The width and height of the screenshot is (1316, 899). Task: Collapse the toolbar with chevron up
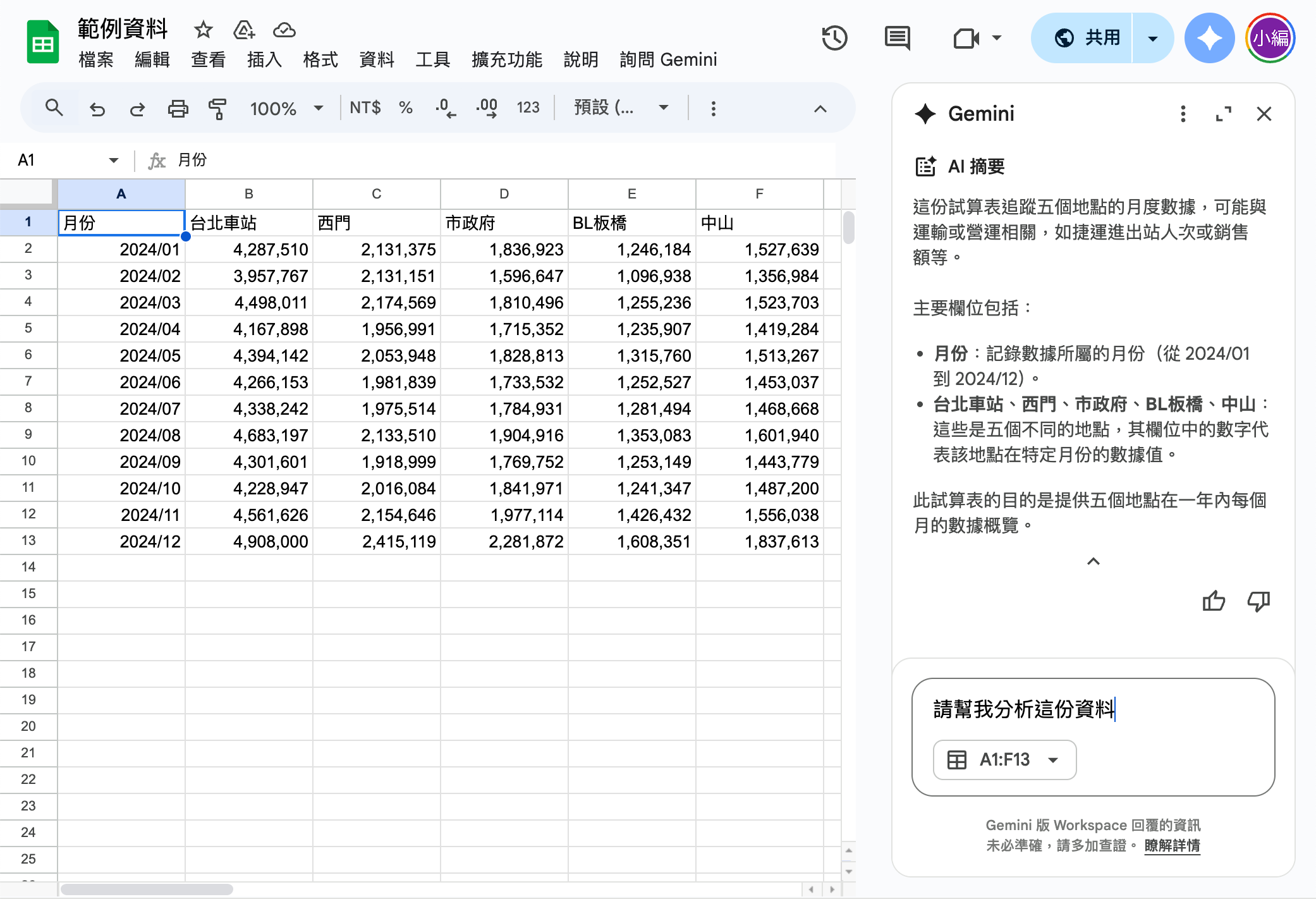[x=820, y=109]
